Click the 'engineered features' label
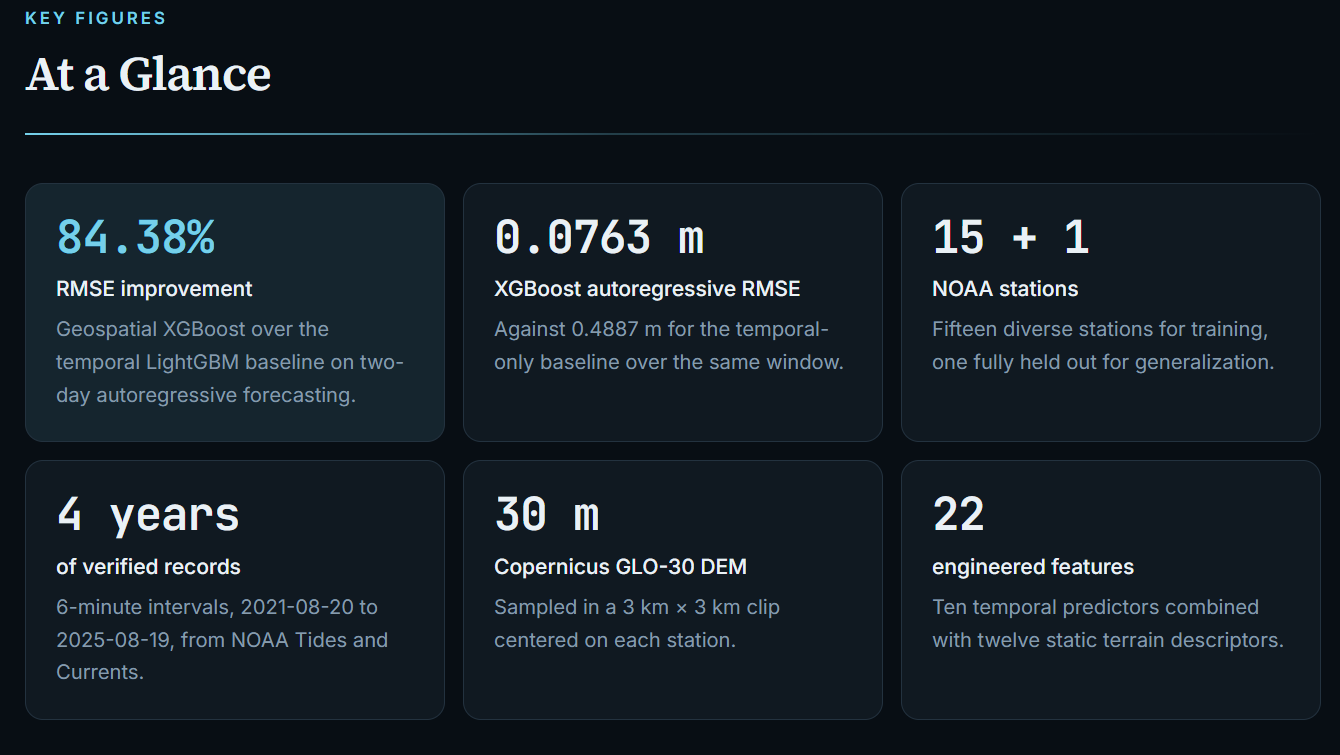Screen dimensions: 1340x755 point(1033,567)
